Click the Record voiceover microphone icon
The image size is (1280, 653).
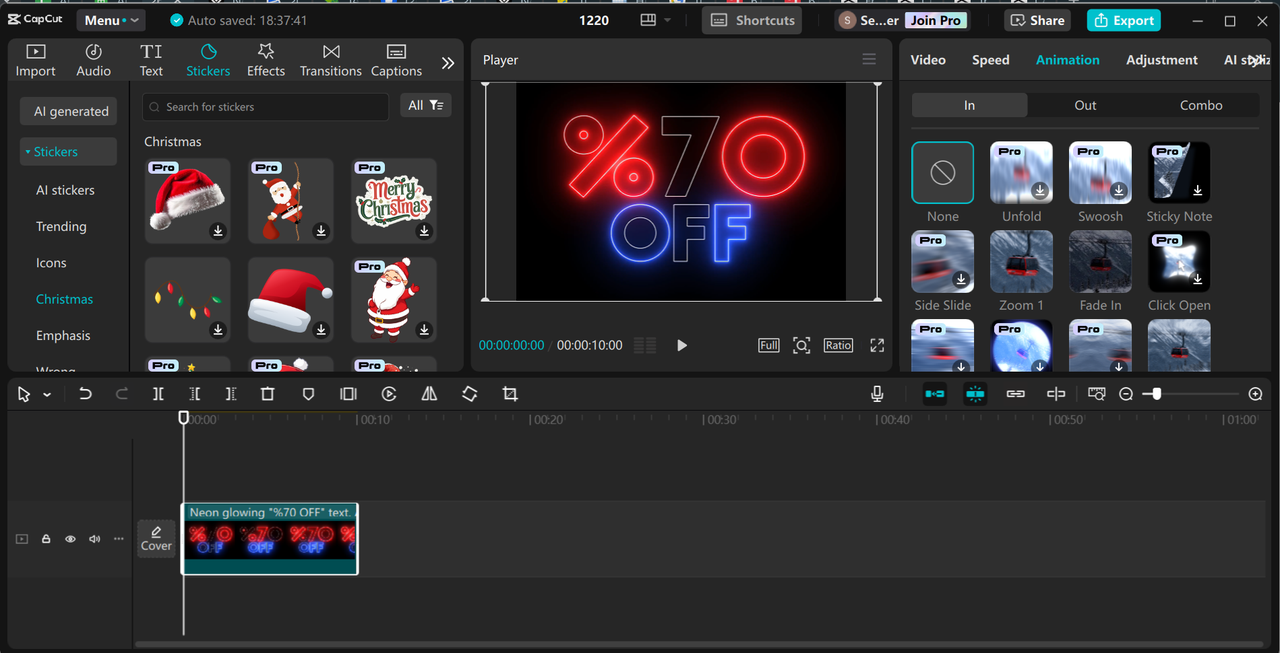click(x=877, y=394)
